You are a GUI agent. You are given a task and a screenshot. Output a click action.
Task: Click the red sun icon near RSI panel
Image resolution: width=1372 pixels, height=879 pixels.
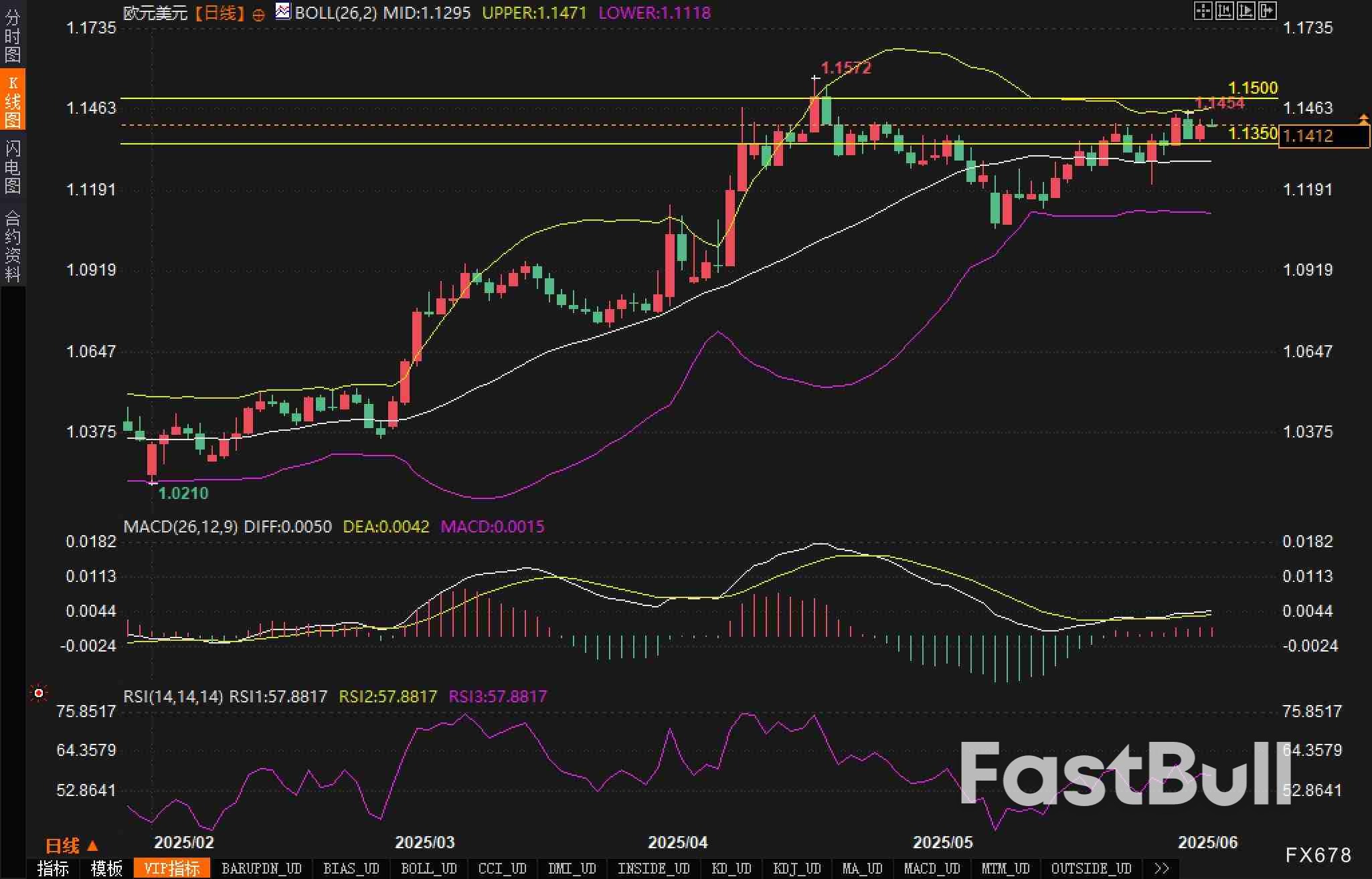click(x=39, y=693)
